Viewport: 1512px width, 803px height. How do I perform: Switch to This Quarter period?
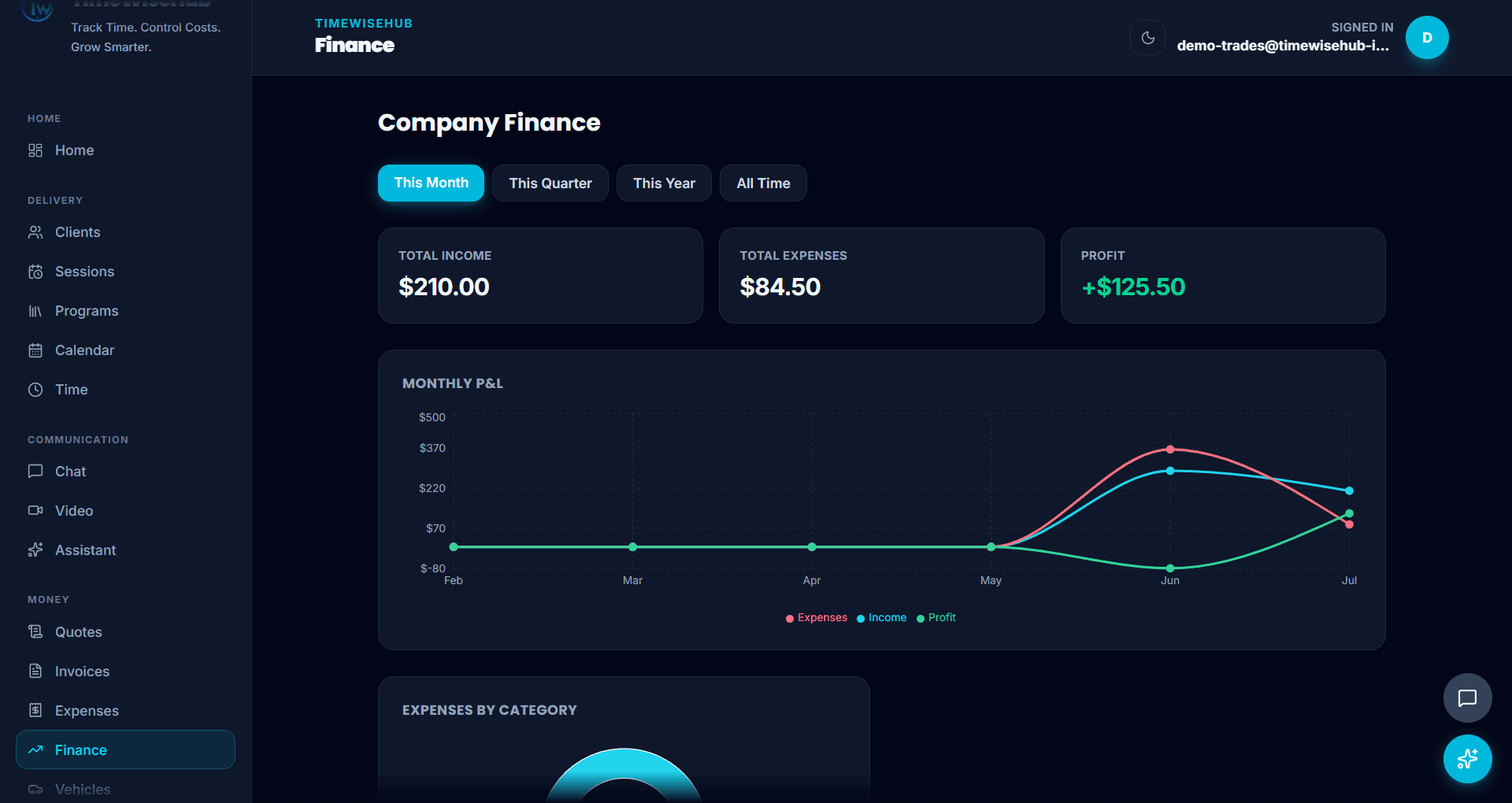tap(550, 183)
